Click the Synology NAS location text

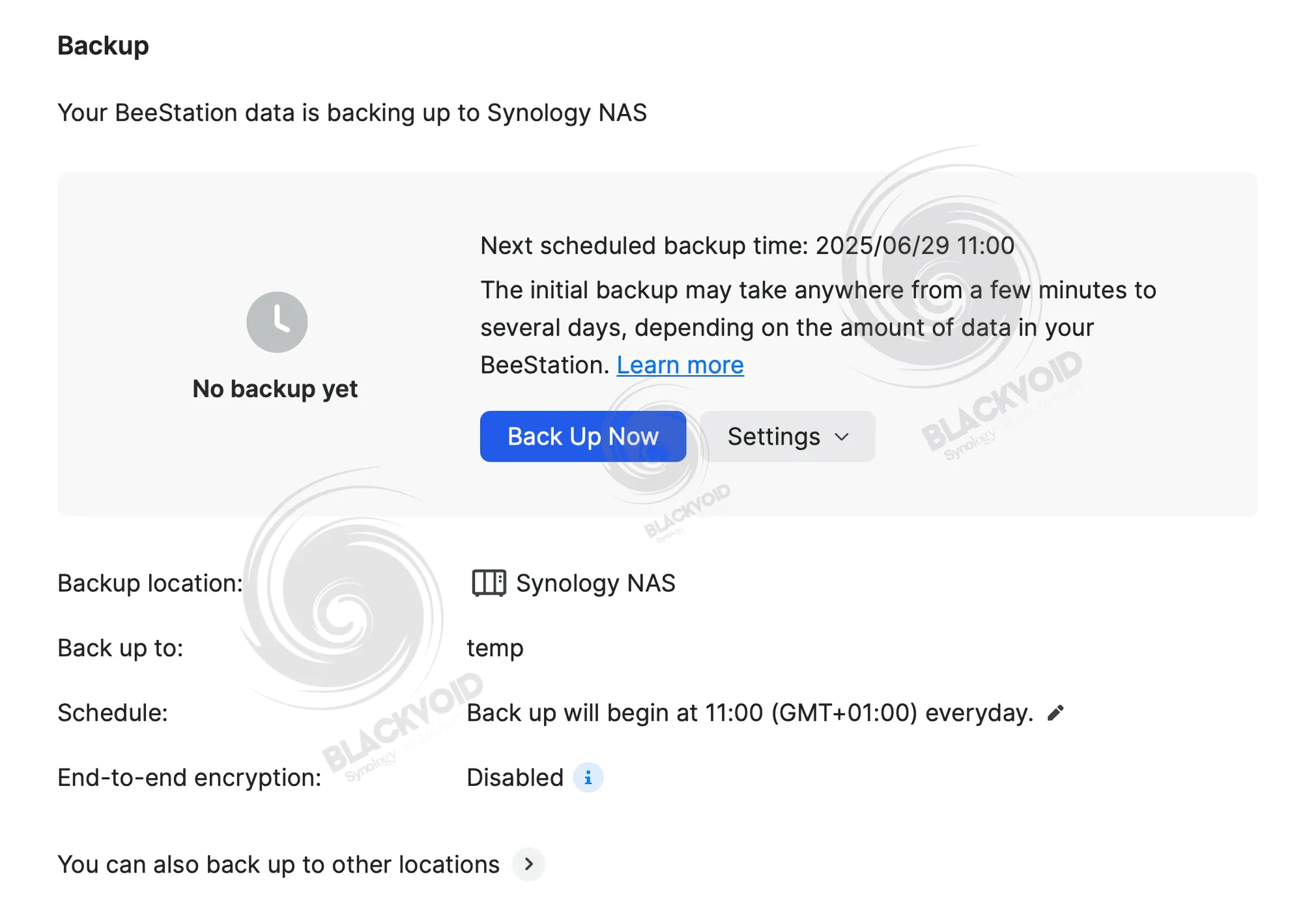point(595,583)
